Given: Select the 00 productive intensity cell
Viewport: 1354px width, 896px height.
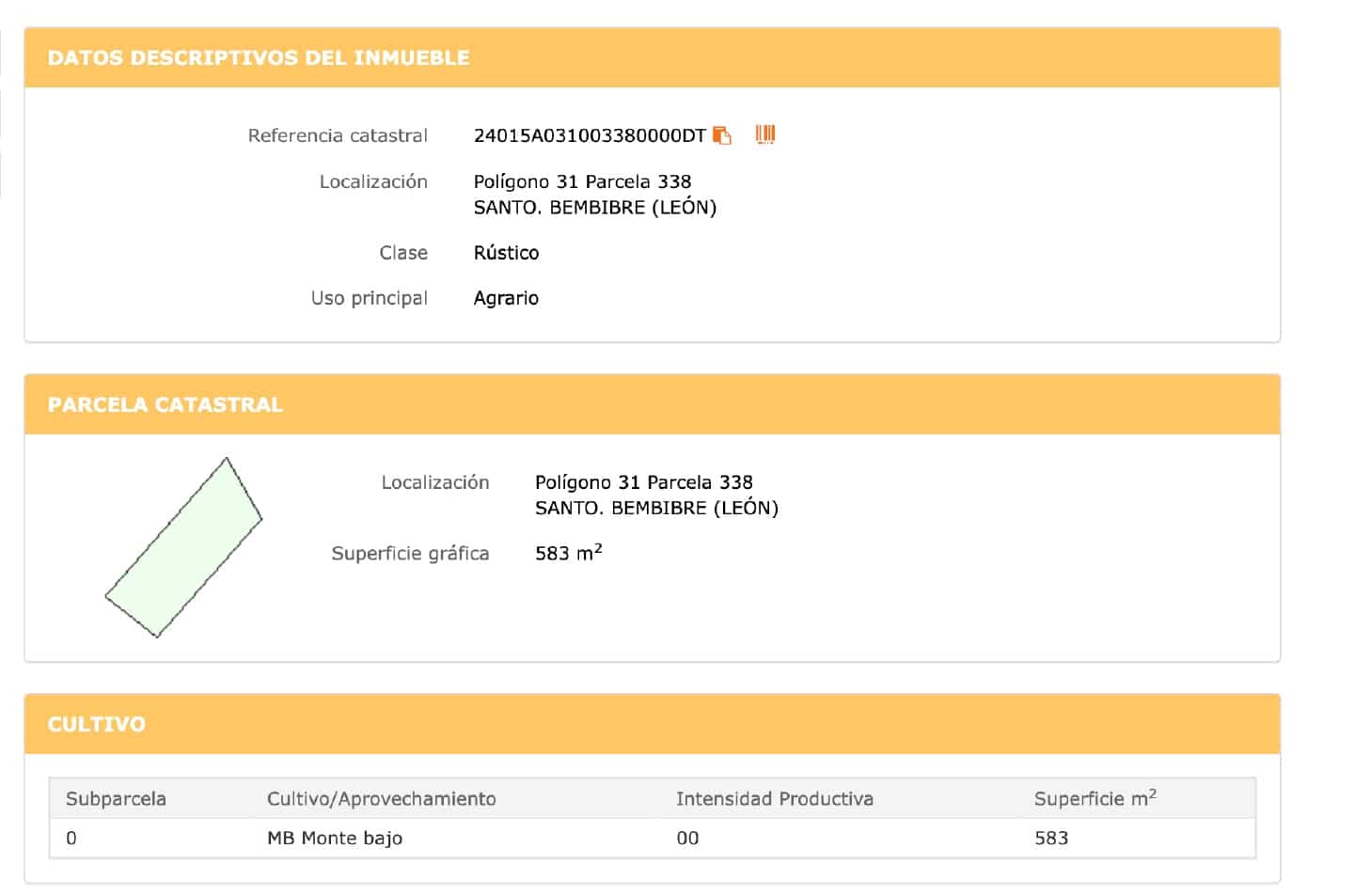Looking at the screenshot, I should pyautogui.click(x=687, y=838).
